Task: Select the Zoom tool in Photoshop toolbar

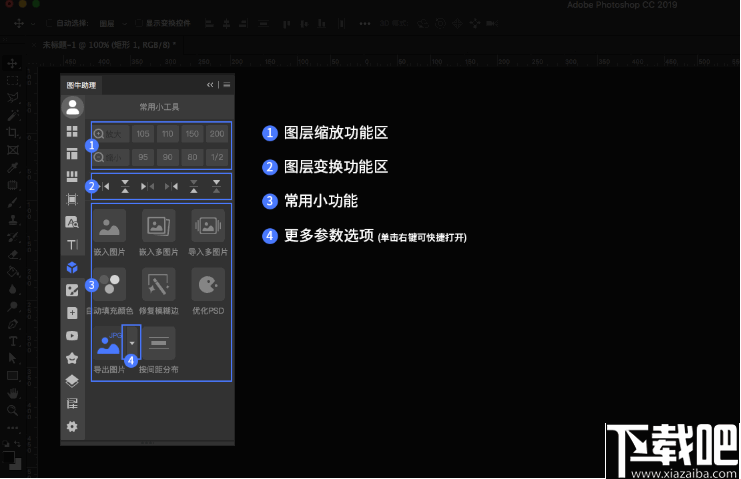Action: coord(13,410)
